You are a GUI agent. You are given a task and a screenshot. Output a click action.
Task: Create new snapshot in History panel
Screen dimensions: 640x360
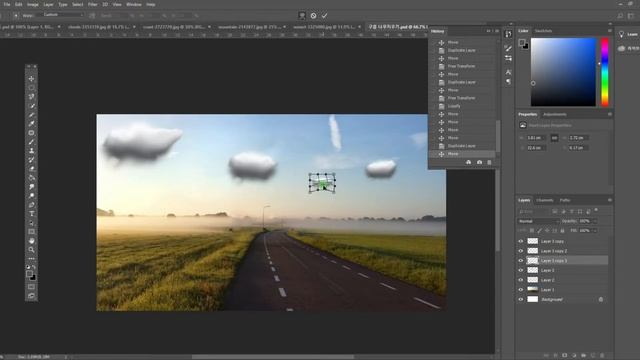tap(479, 162)
